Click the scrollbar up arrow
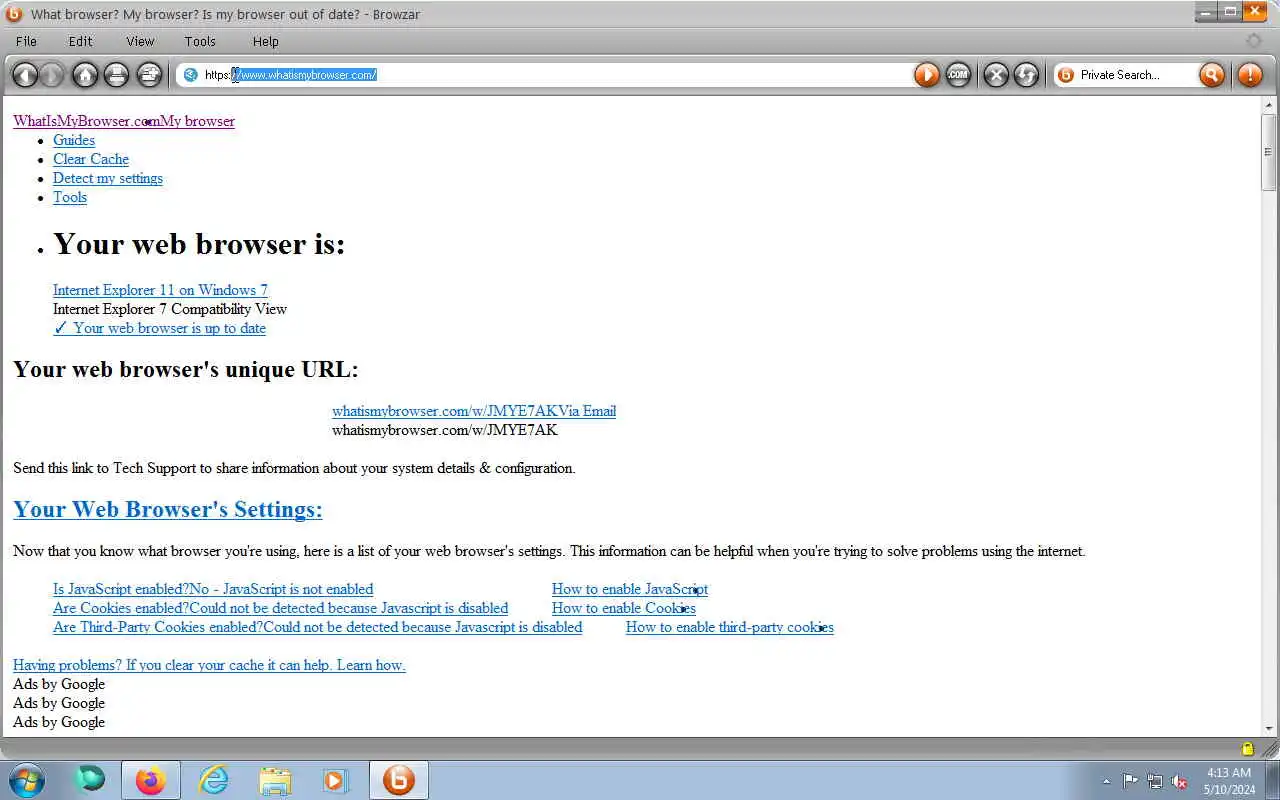The height and width of the screenshot is (800, 1280). (1269, 105)
